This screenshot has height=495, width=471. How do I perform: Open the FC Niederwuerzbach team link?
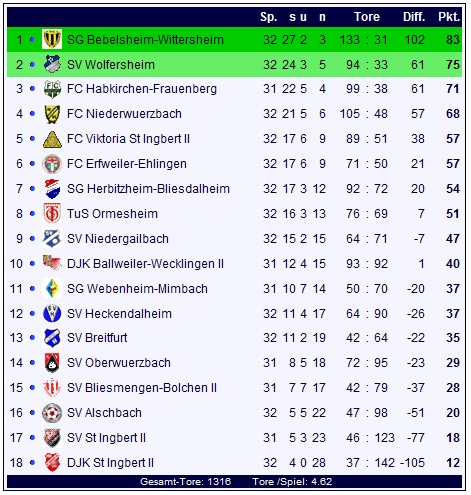tap(124, 114)
